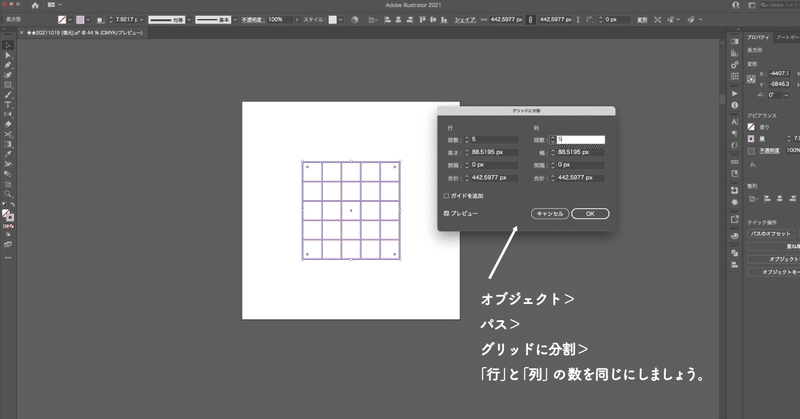The image size is (800, 419).
Task: Select the Paintbrush tool
Action: (x=8, y=94)
